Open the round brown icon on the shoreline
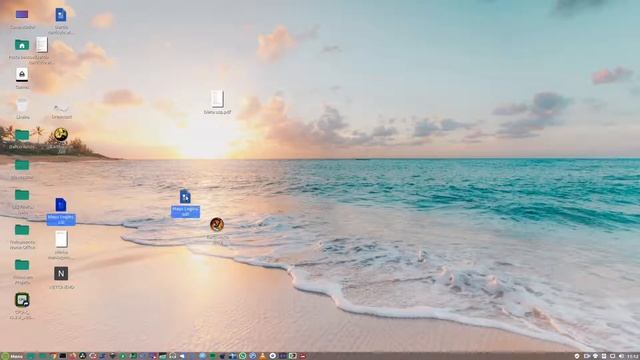Screen dimensions: 640x360 coord(217,224)
